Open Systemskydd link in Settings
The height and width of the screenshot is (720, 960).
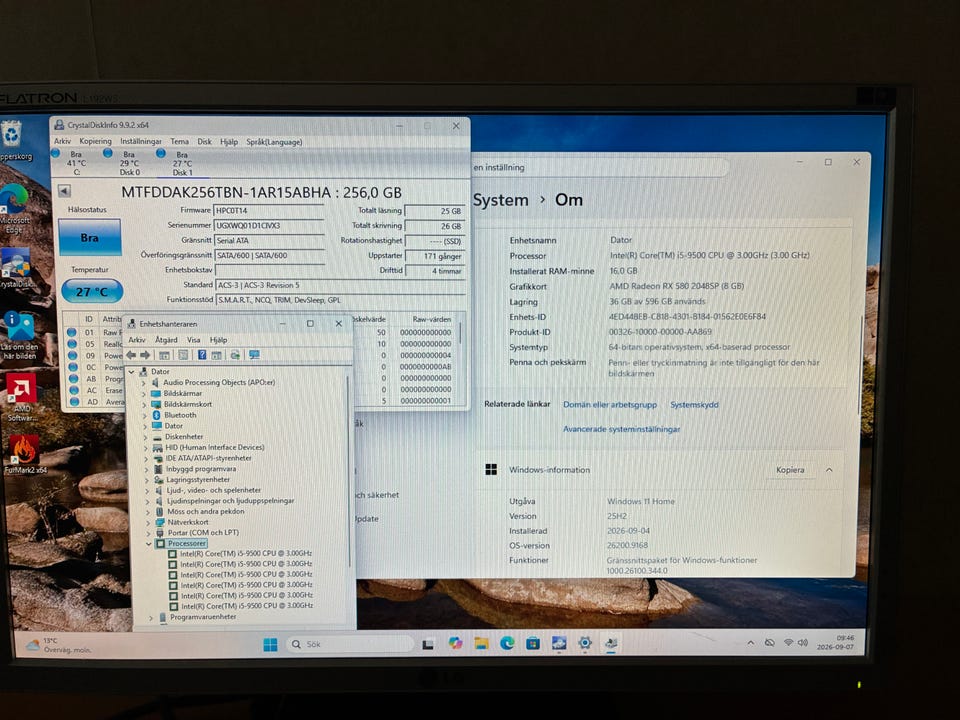point(694,405)
